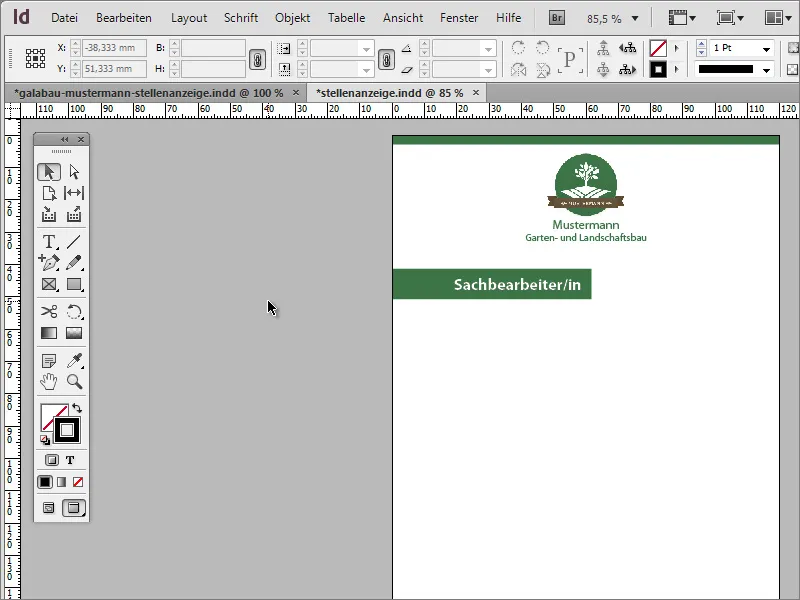Click rotate 90° counter-clockwise icon

coord(543,48)
